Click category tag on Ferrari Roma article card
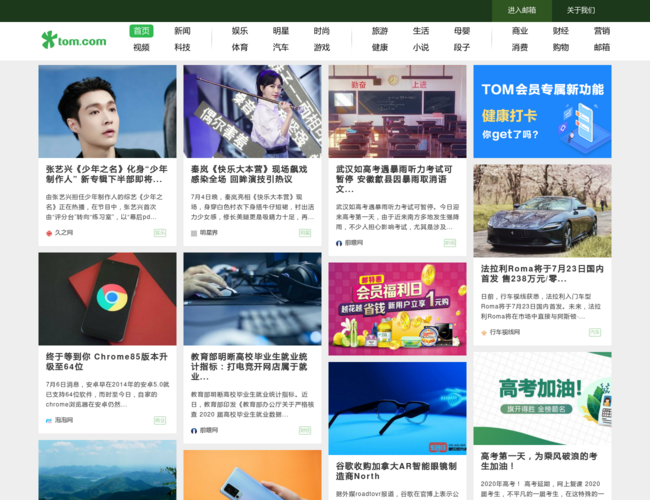The image size is (650, 500). [595, 332]
